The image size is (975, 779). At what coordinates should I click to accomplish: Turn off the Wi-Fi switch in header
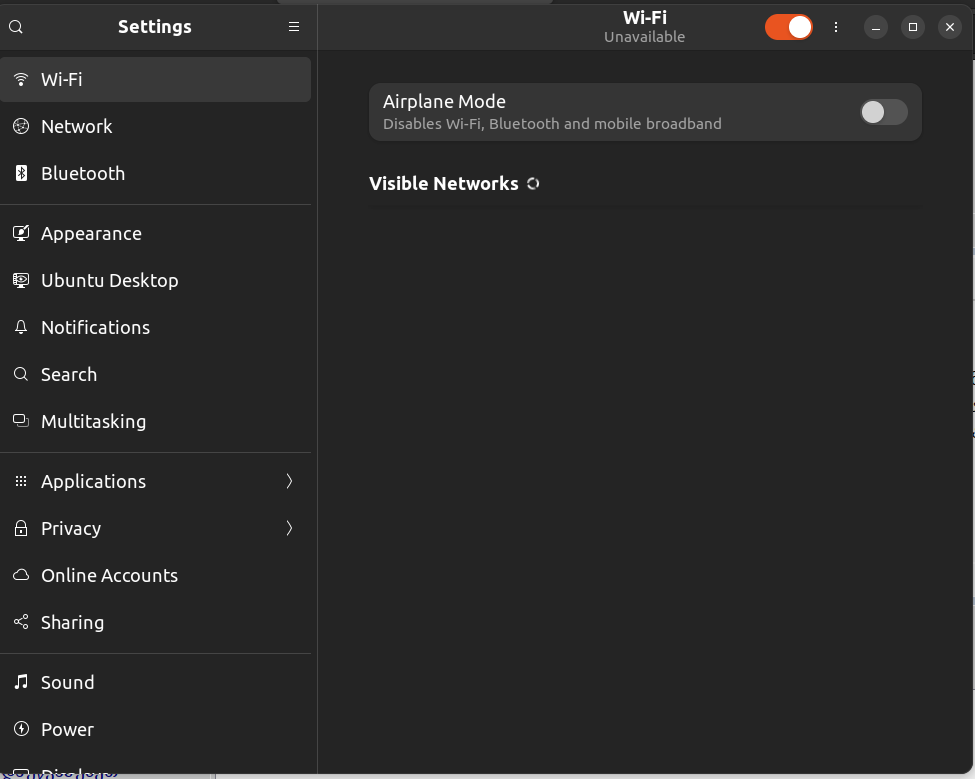(x=789, y=27)
